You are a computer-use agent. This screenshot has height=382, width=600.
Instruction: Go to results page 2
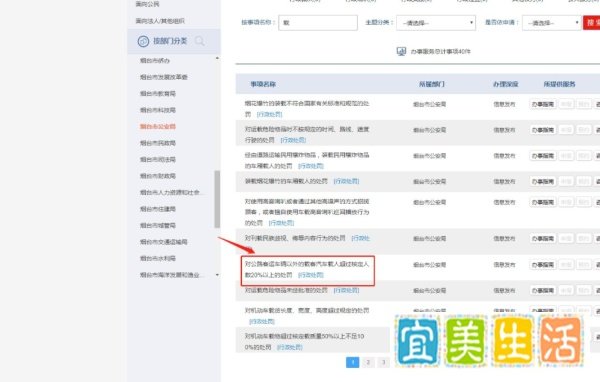(368, 362)
